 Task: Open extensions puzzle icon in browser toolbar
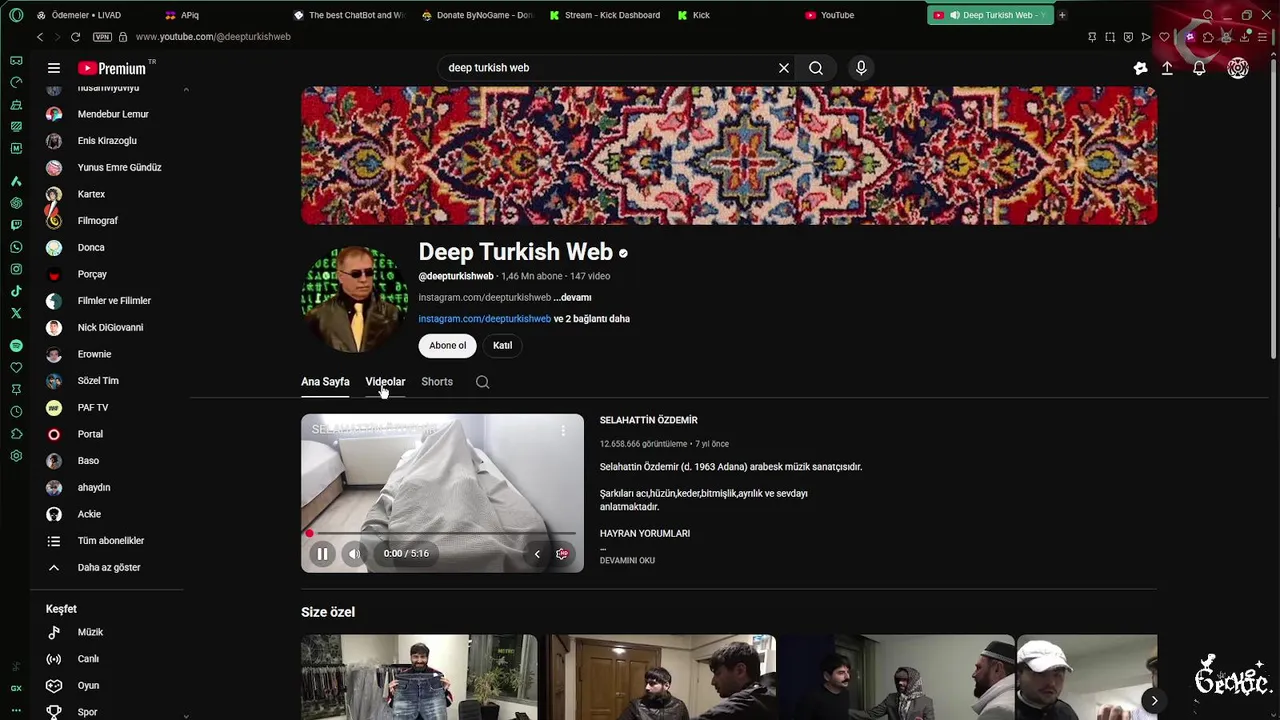click(x=1208, y=37)
